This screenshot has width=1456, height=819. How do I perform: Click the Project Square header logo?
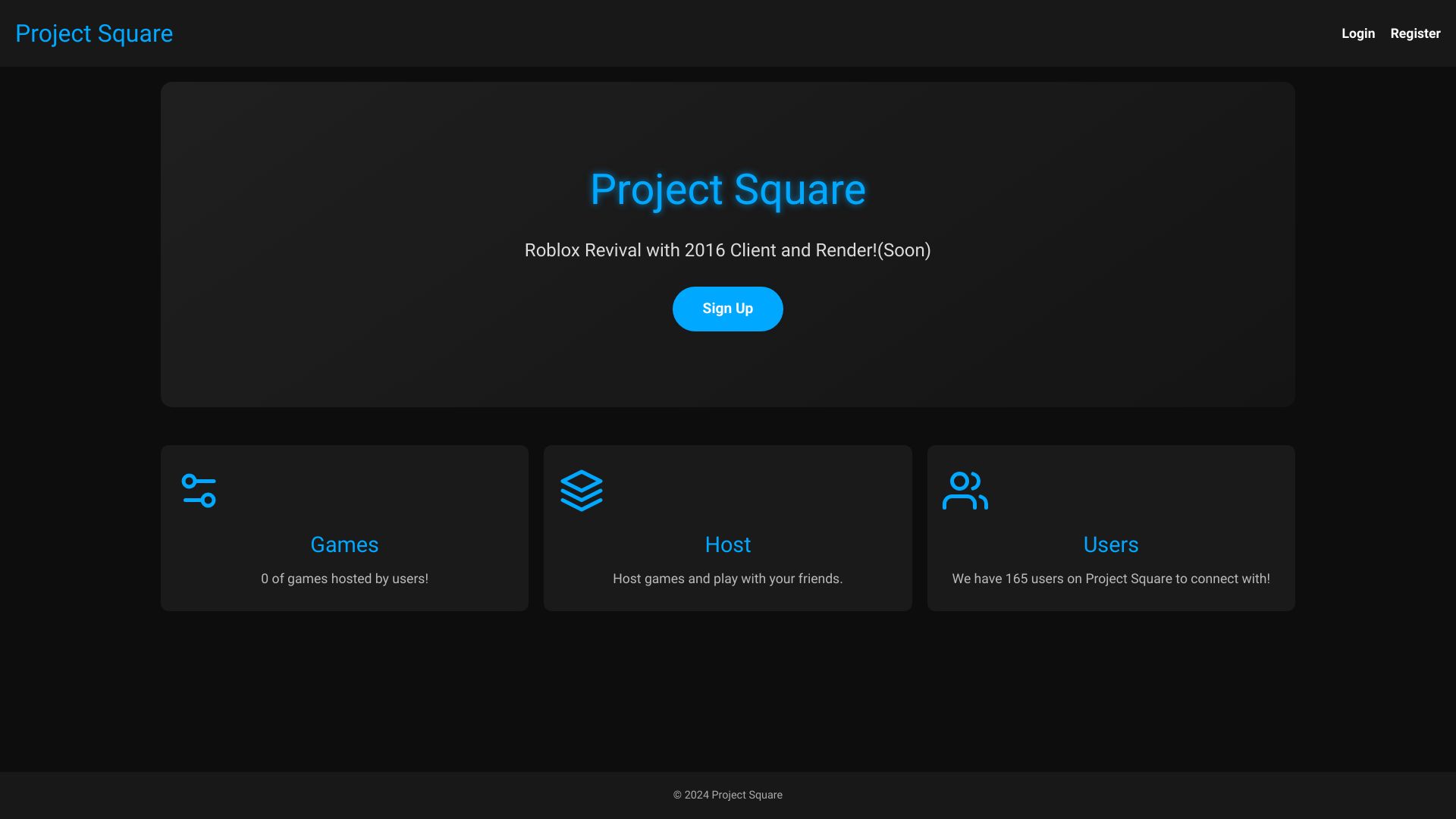pos(94,33)
